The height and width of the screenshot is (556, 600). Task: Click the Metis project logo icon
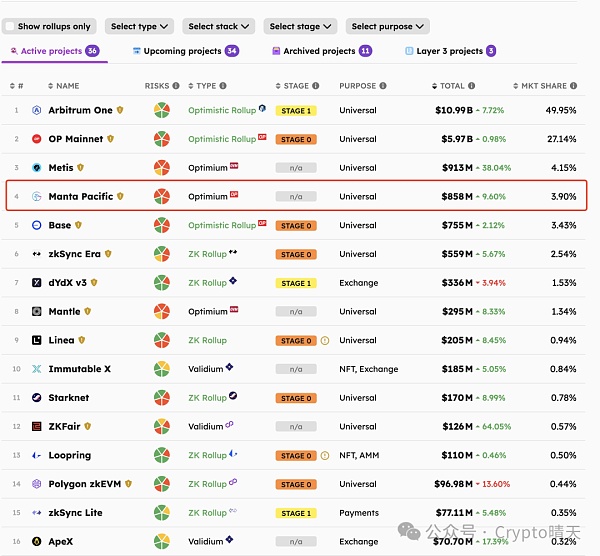point(37,168)
